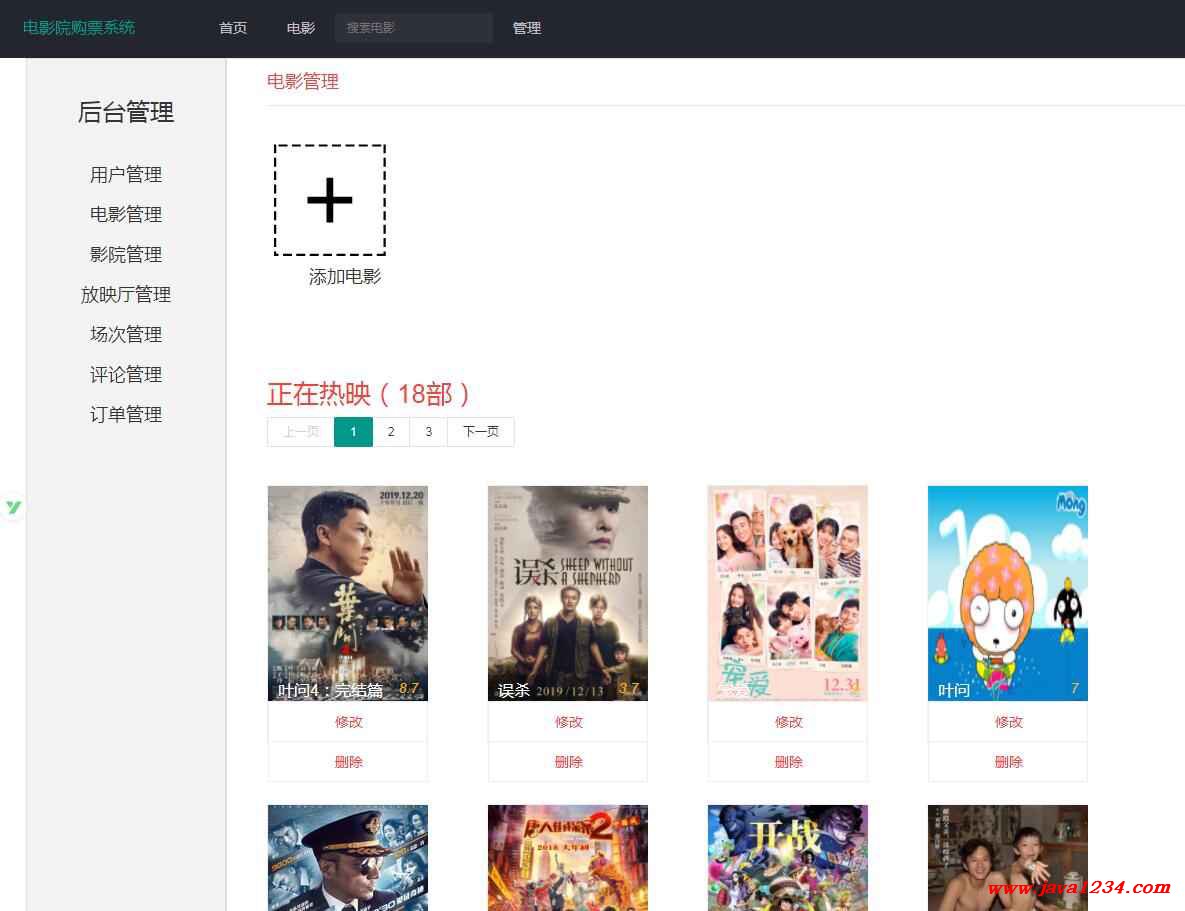Screen dimensions: 1185x911
Task: Open 订单管理 in the sidebar
Action: pyautogui.click(x=125, y=415)
